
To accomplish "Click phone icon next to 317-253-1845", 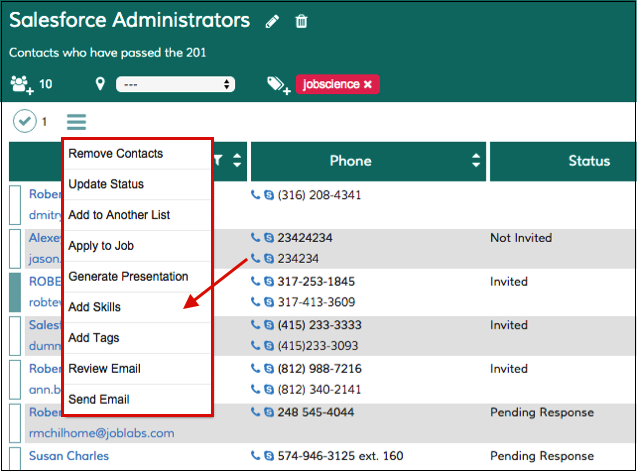I will click(256, 281).
